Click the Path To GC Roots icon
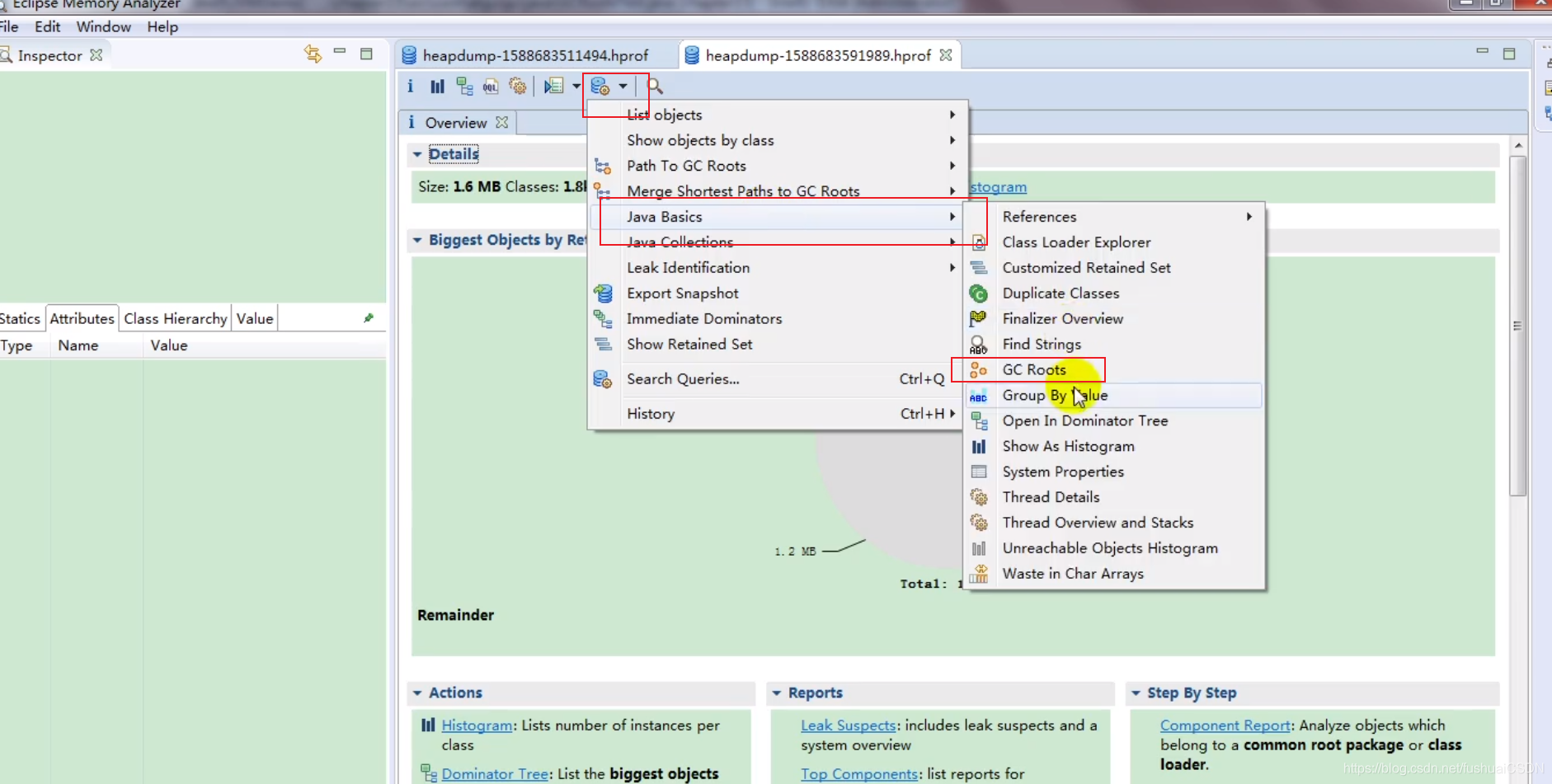Viewport: 1552px width, 784px height. 604,167
